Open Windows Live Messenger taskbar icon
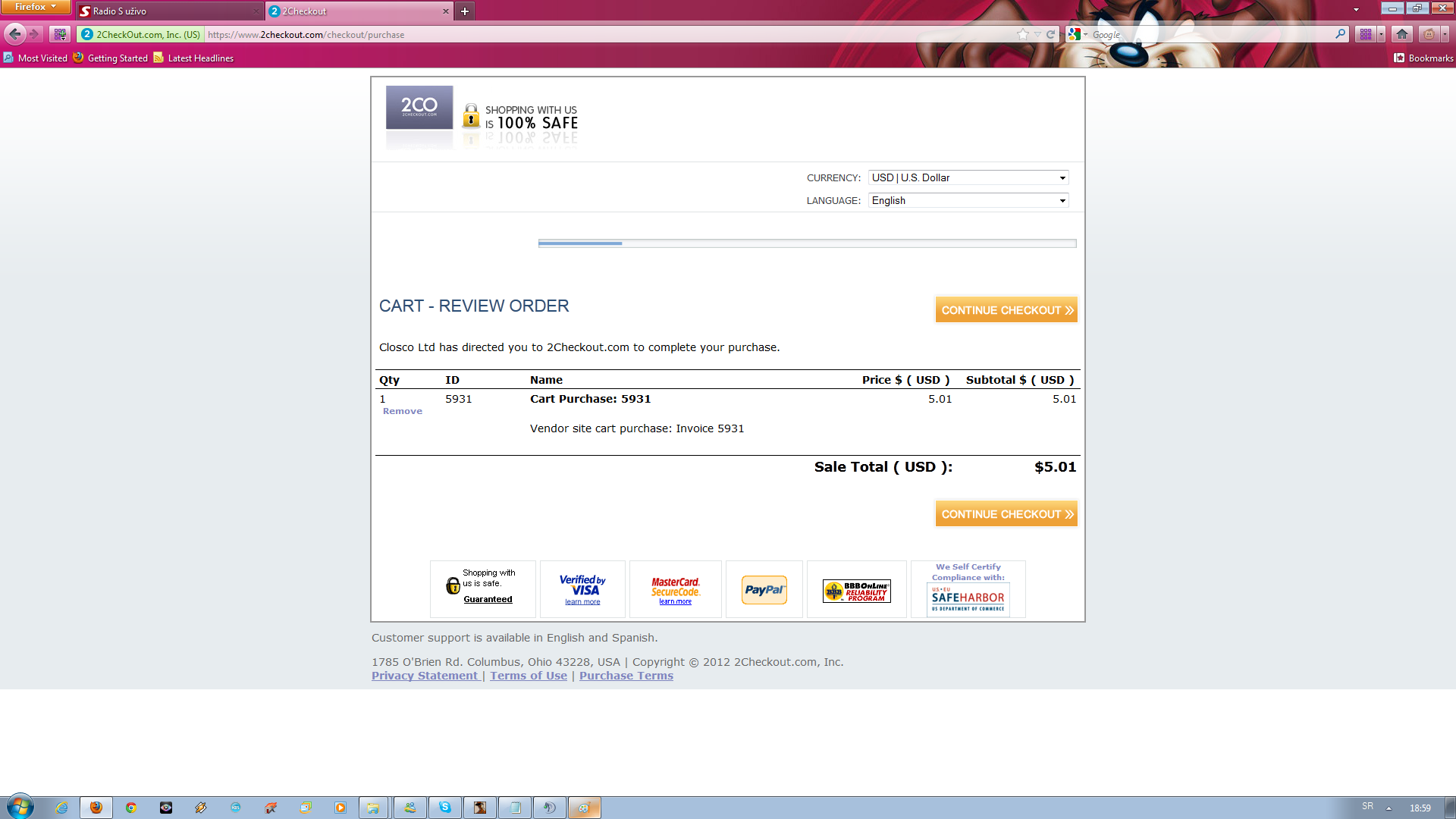The width and height of the screenshot is (1456, 819). point(410,808)
